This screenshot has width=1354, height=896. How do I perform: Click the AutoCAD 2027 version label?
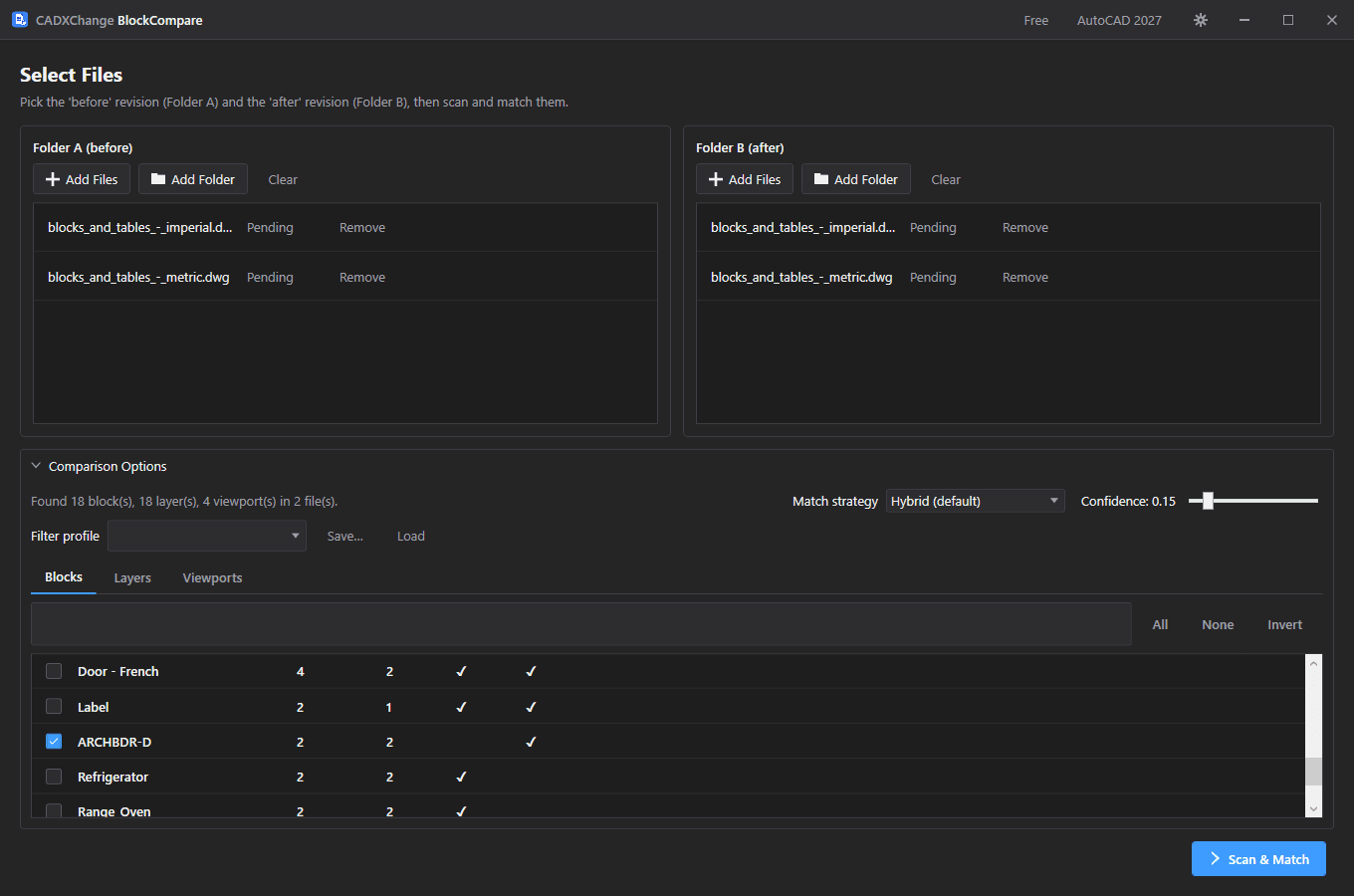point(1119,20)
